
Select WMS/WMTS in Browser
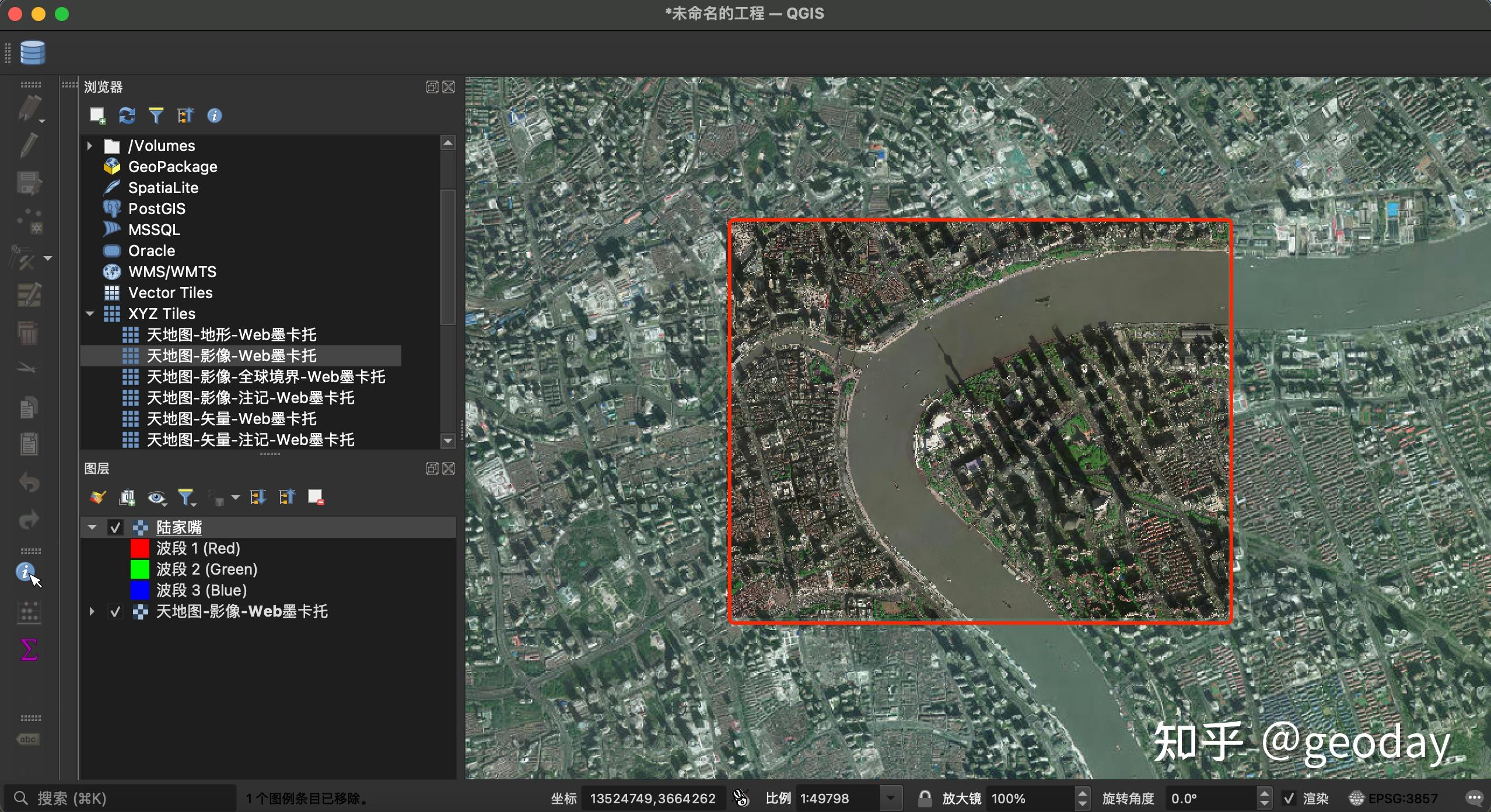coord(172,272)
